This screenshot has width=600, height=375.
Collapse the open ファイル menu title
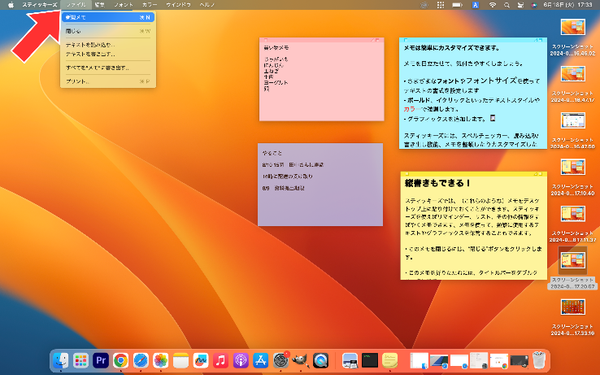76,5
